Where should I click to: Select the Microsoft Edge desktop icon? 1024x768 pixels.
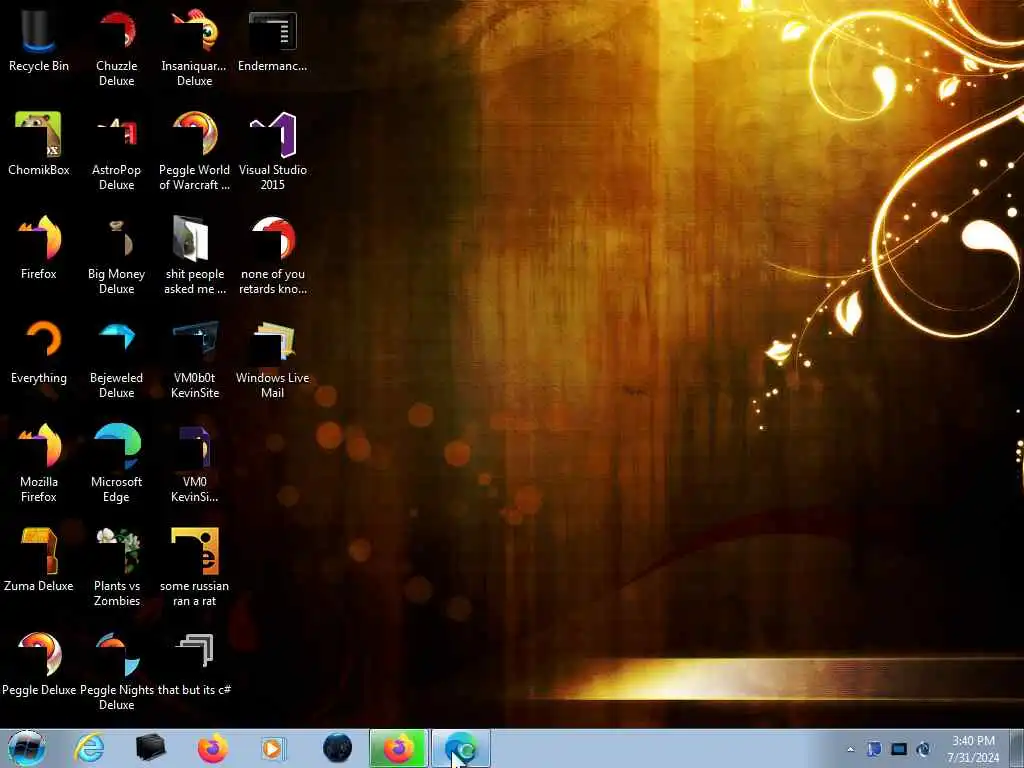pos(116,464)
